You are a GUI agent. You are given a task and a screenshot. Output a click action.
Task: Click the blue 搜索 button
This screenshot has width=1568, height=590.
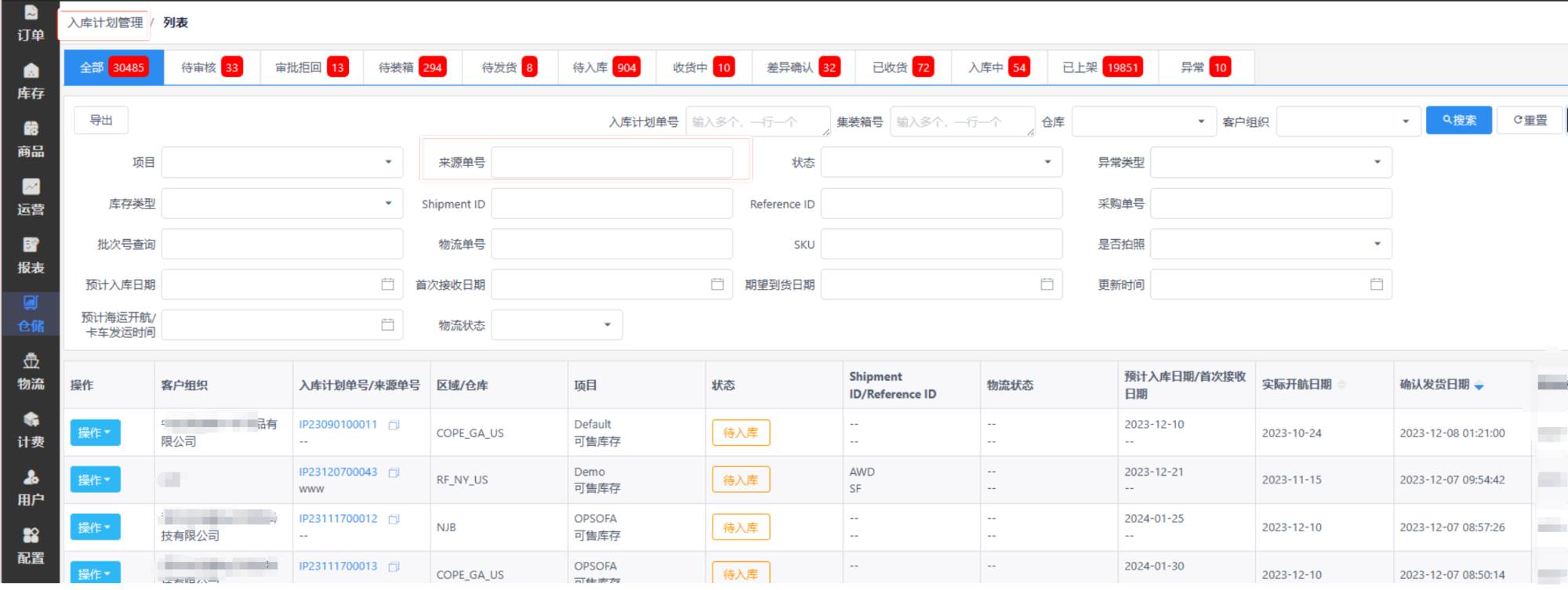pyautogui.click(x=1458, y=121)
